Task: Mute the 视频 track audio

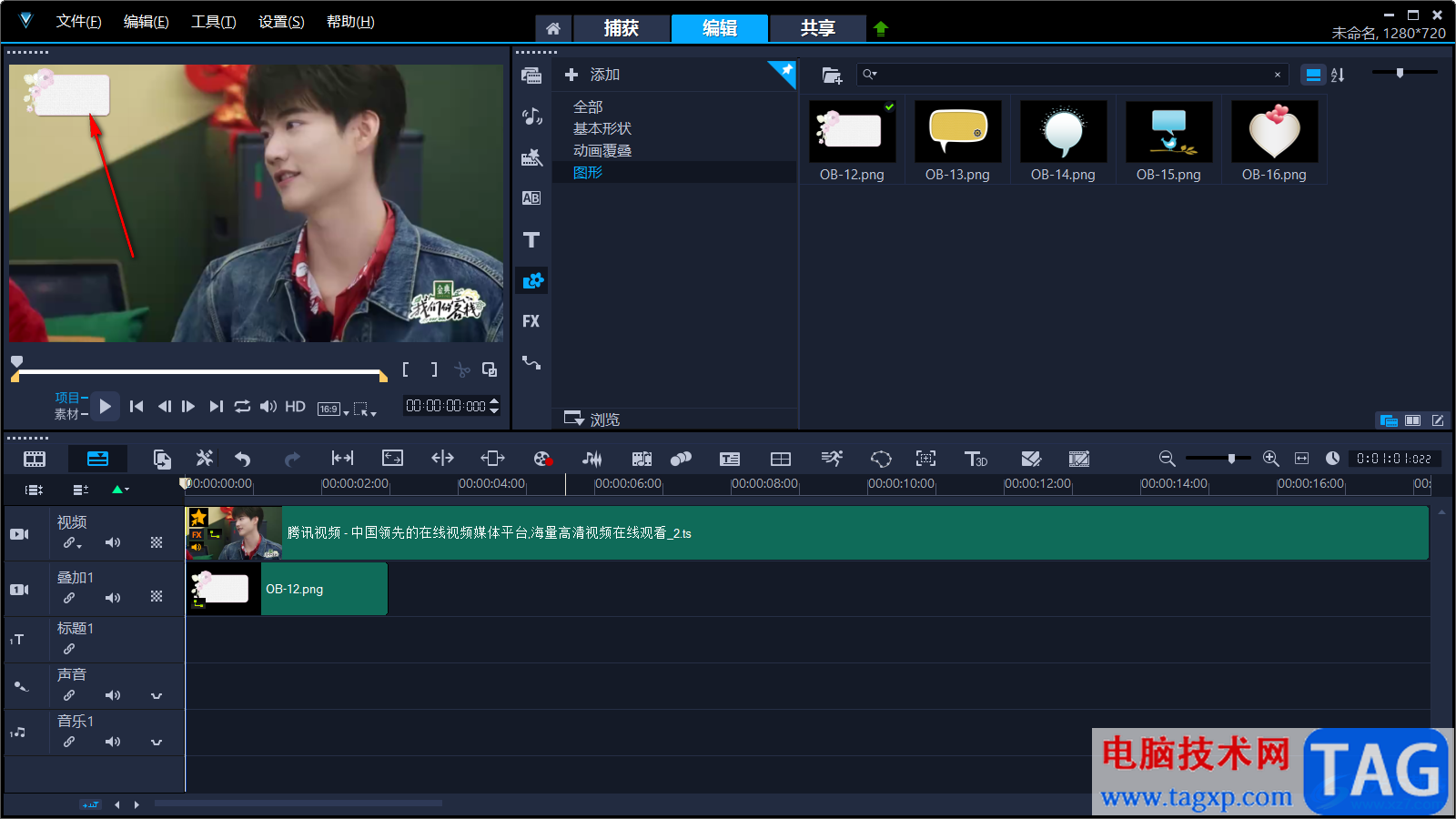Action: [113, 542]
